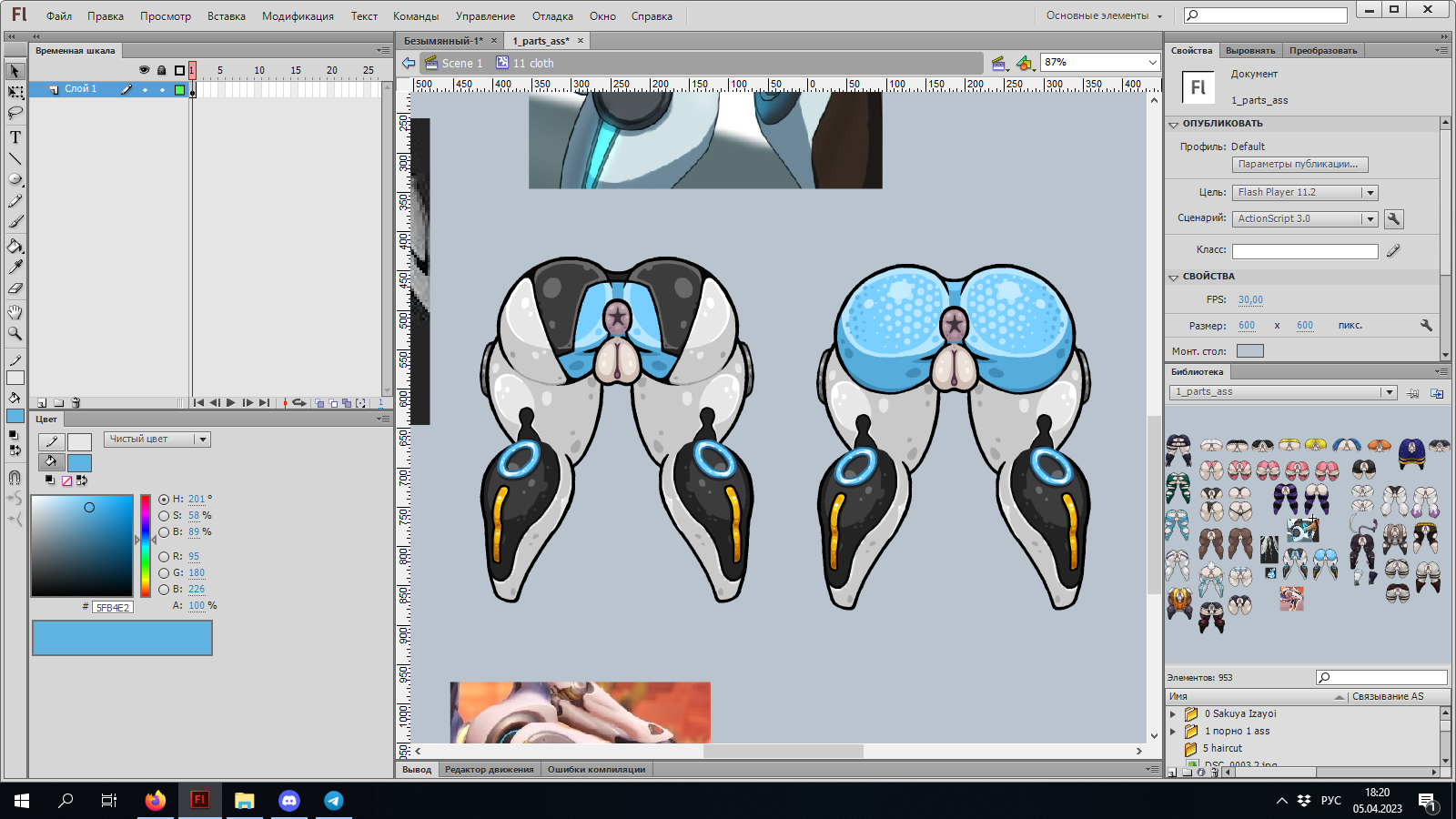Image resolution: width=1456 pixels, height=819 pixels.
Task: Select the brightness B radio button
Action: click(x=164, y=531)
